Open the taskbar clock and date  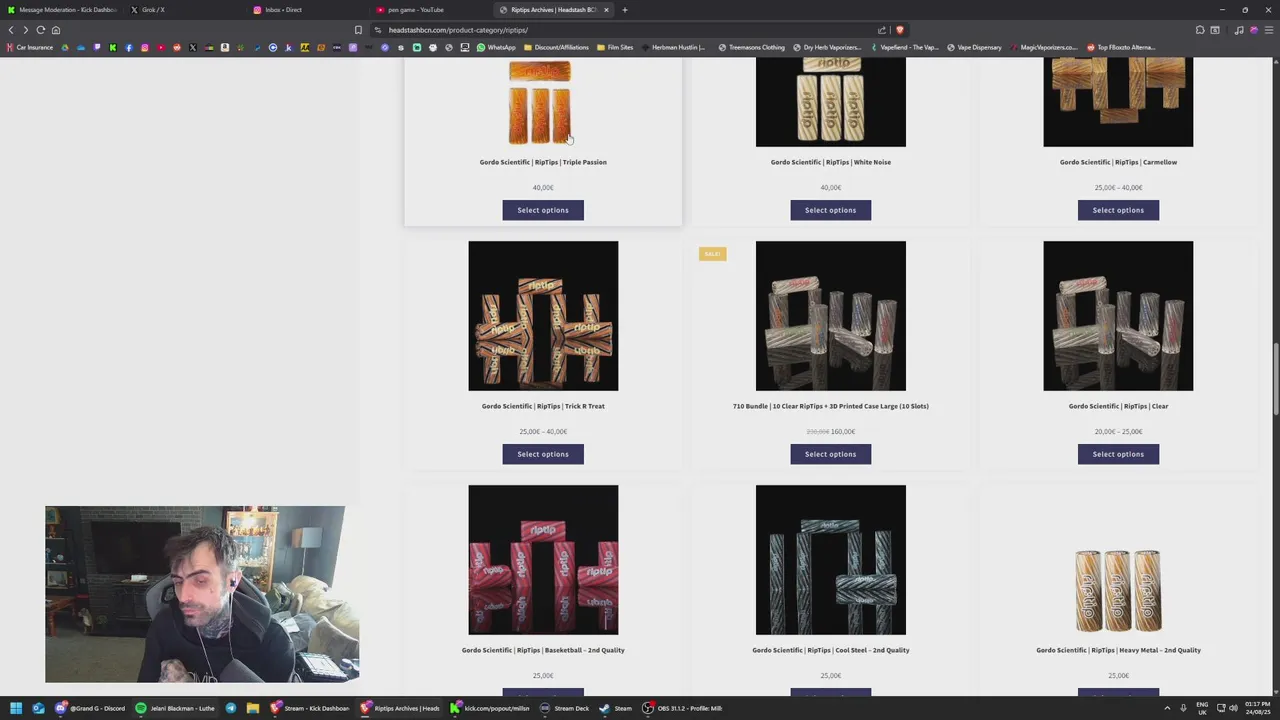1257,708
